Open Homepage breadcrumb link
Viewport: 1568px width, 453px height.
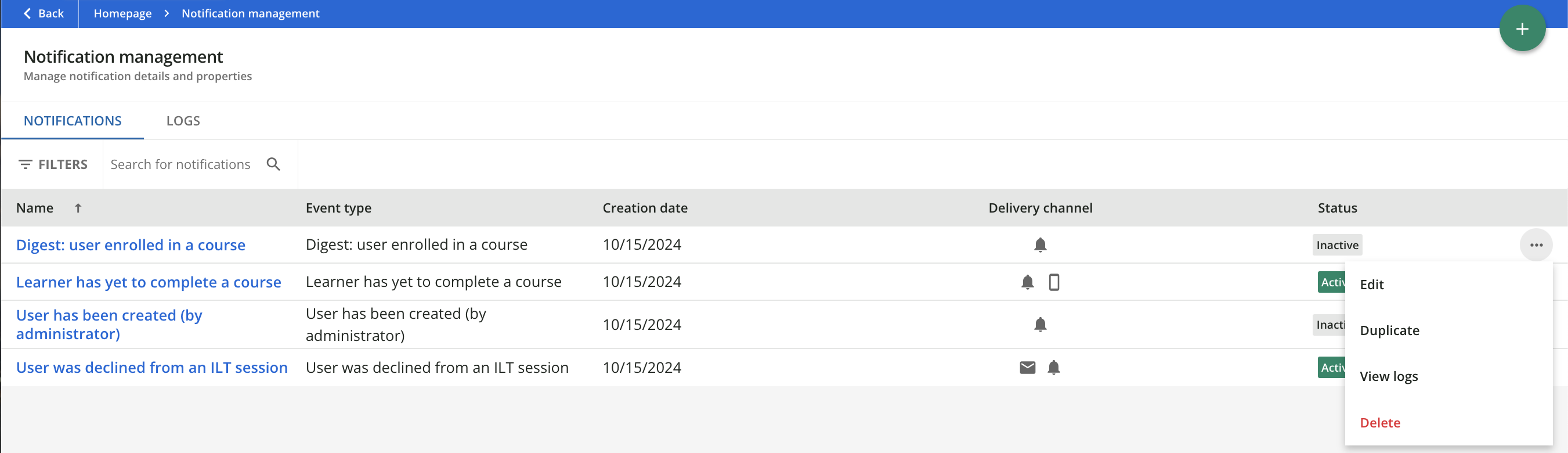(x=122, y=13)
